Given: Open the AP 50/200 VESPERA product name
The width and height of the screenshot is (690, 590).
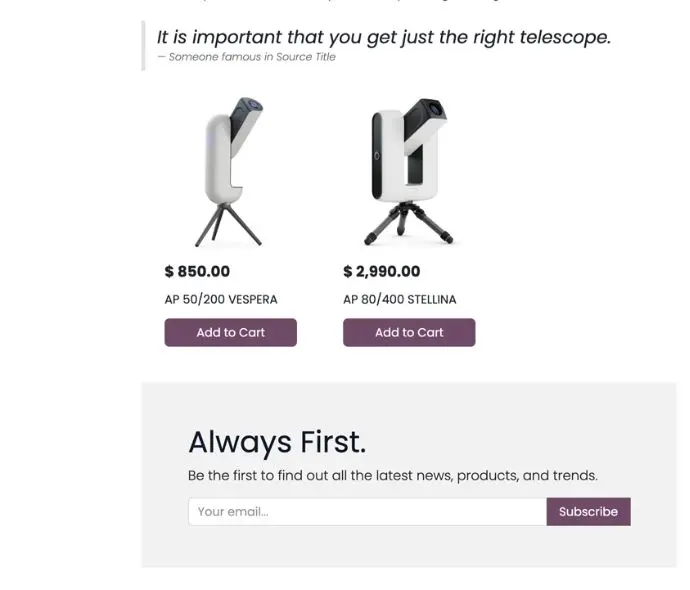Looking at the screenshot, I should (x=221, y=299).
